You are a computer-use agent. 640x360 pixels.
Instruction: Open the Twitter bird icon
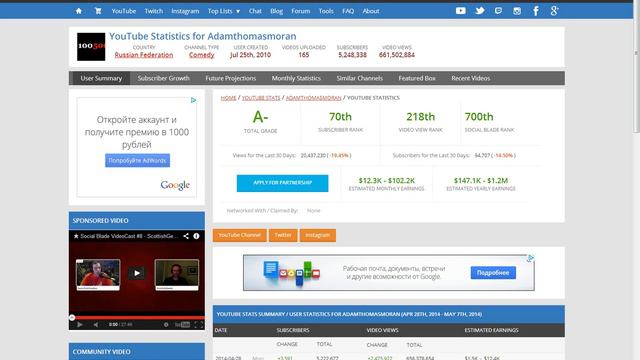coord(480,11)
